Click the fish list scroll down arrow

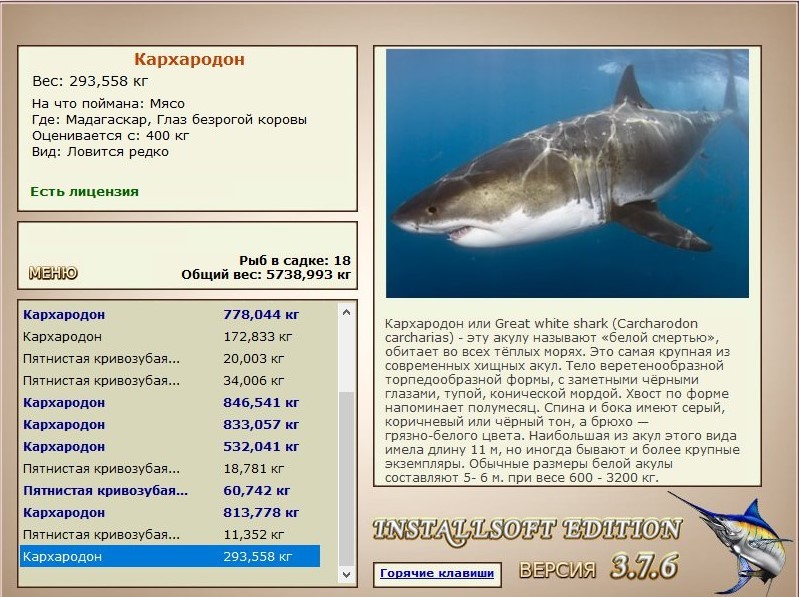click(x=347, y=575)
